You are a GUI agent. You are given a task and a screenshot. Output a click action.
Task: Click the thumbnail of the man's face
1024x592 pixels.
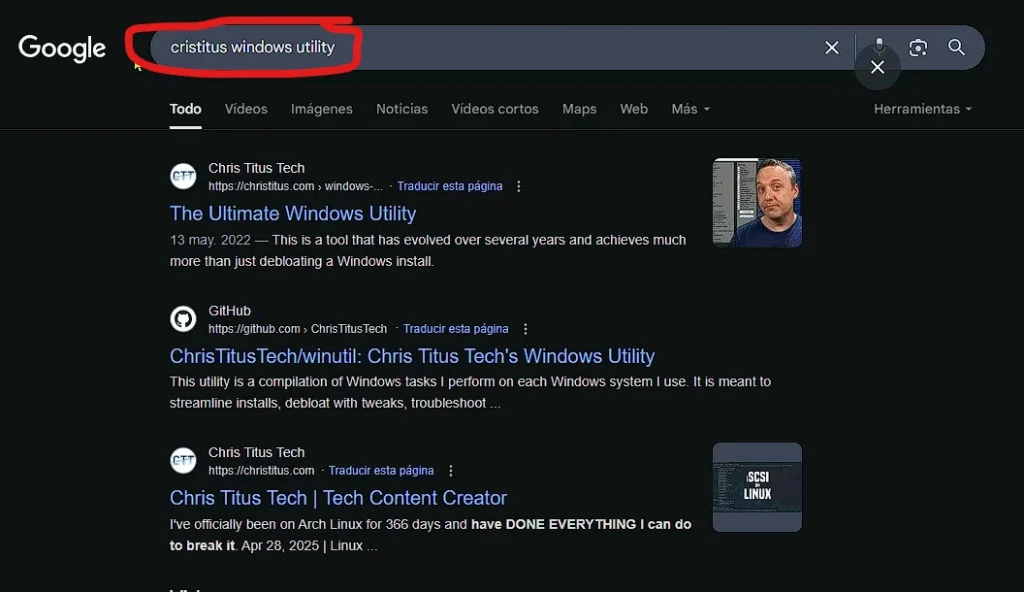pyautogui.click(x=757, y=203)
